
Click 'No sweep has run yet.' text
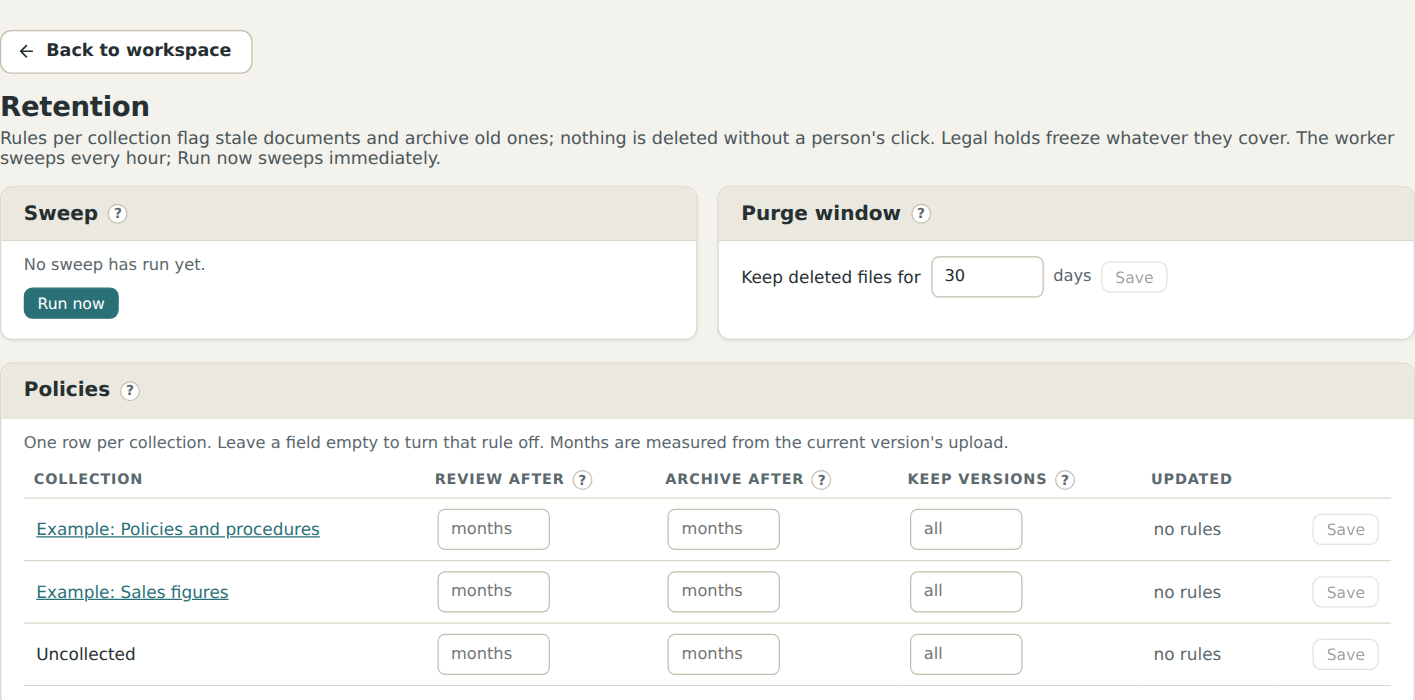point(114,265)
